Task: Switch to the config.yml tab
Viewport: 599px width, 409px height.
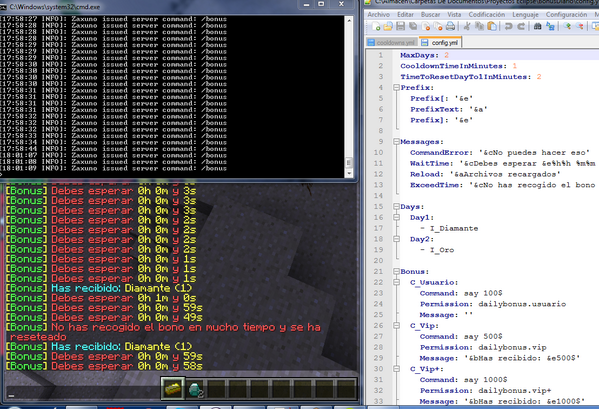Action: click(x=440, y=42)
